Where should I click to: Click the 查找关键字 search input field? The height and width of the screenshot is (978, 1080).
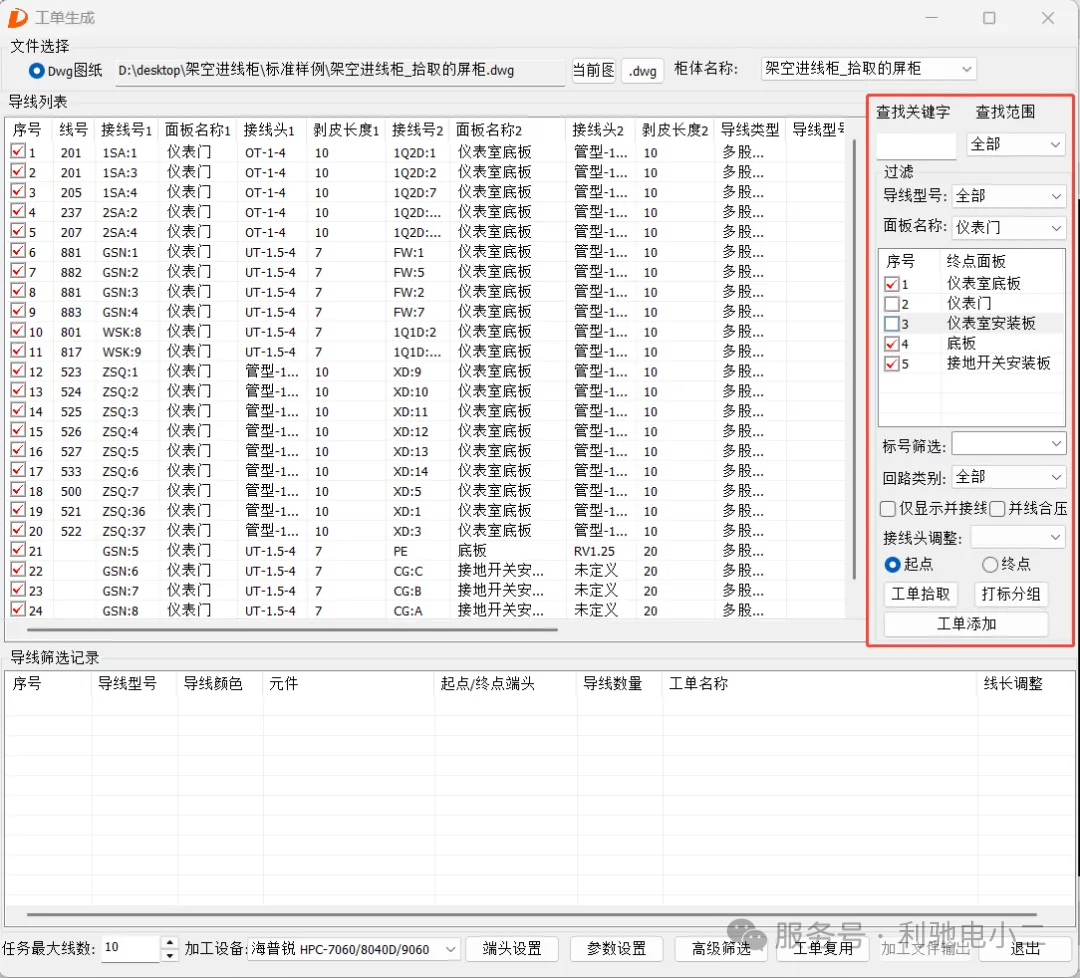pyautogui.click(x=916, y=145)
